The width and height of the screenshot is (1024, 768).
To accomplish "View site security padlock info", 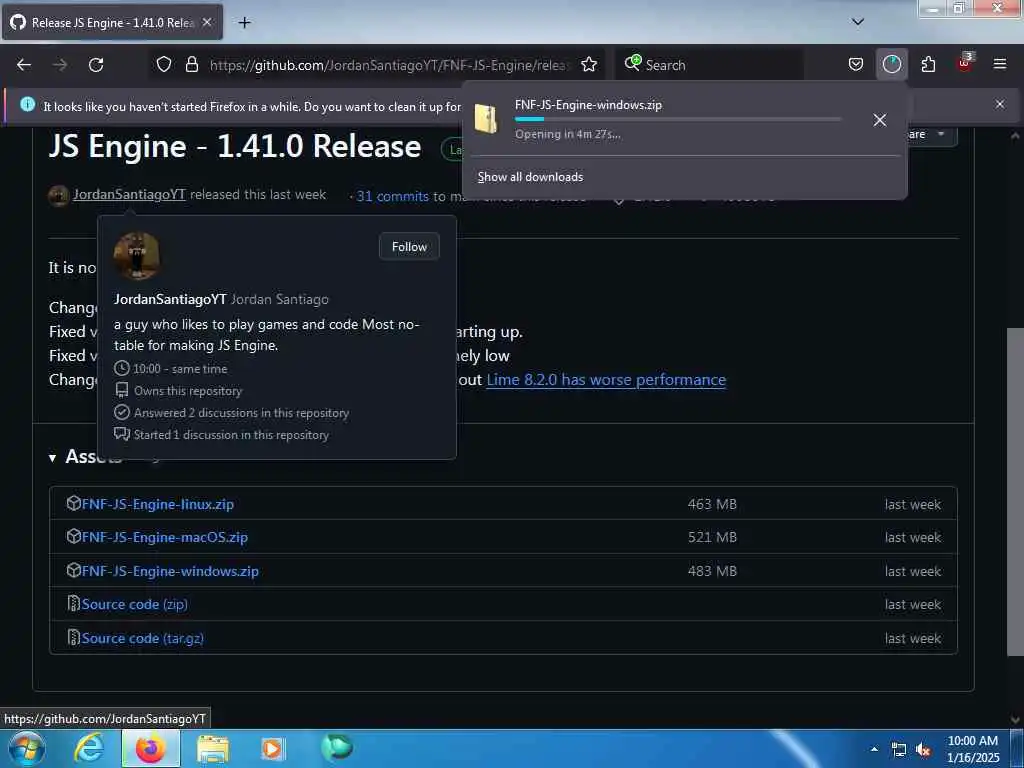I will 191,64.
